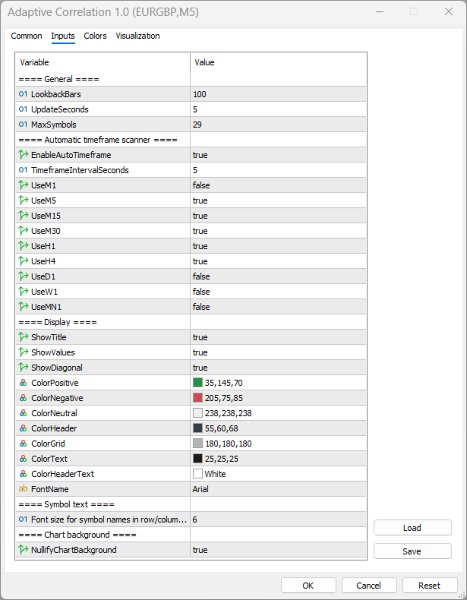Click the Variable column header
467x600 pixels.
click(103, 62)
